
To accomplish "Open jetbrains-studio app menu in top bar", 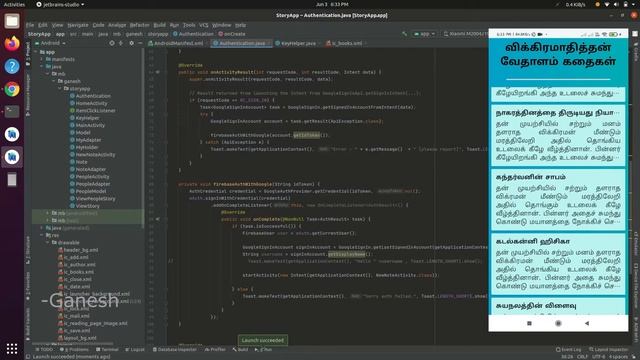I will tap(60, 4).
